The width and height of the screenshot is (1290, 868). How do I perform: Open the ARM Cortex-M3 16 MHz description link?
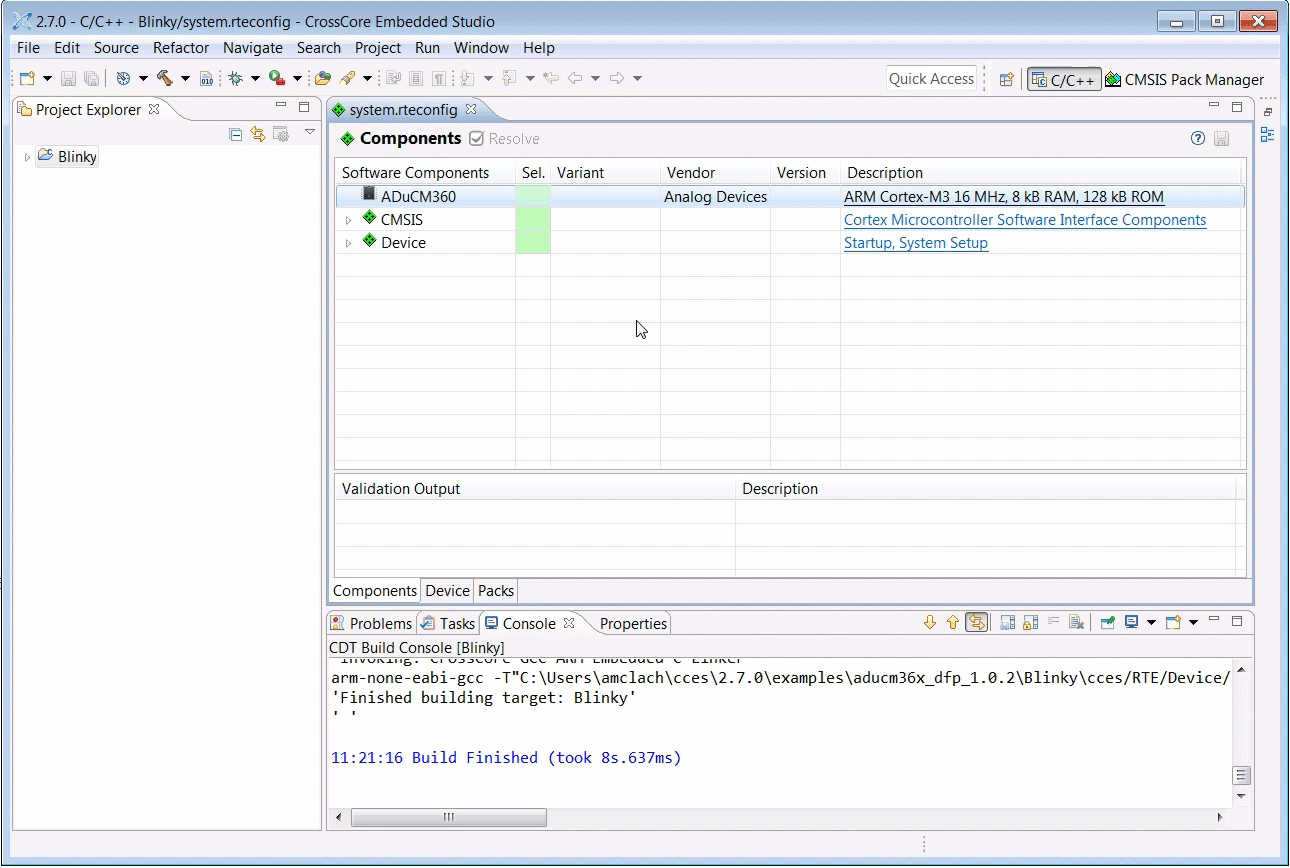coord(1004,197)
